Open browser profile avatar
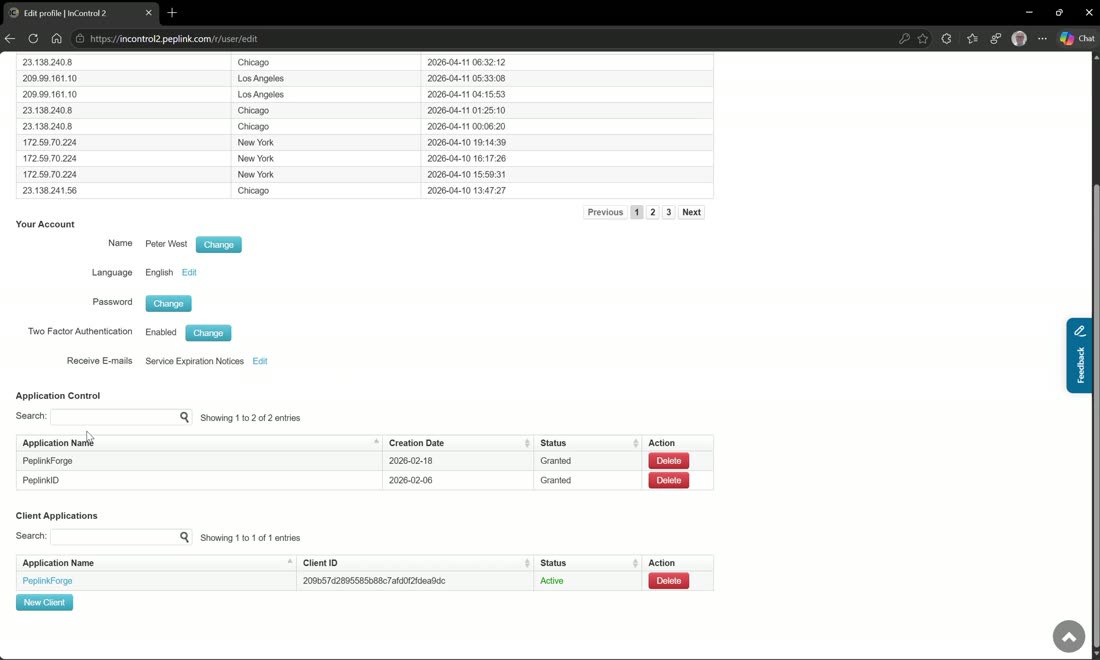Image resolution: width=1100 pixels, height=660 pixels. pyautogui.click(x=1019, y=39)
